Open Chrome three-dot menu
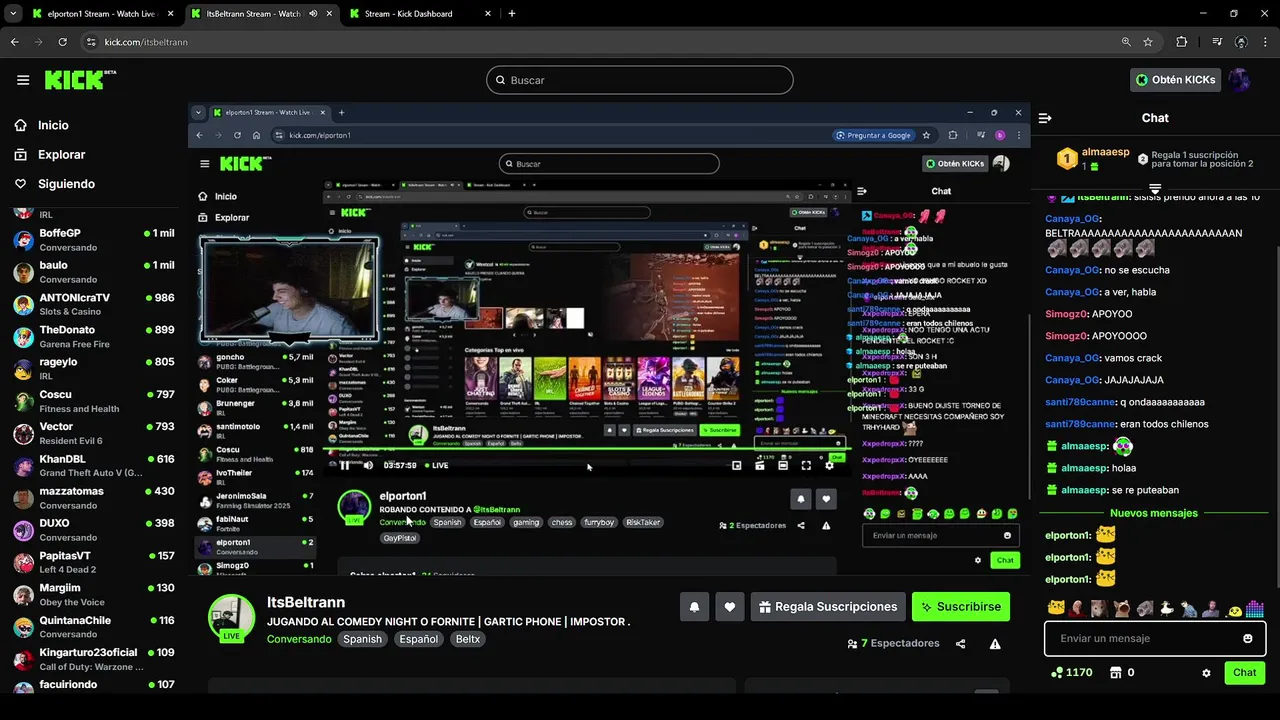 pos(1265,42)
